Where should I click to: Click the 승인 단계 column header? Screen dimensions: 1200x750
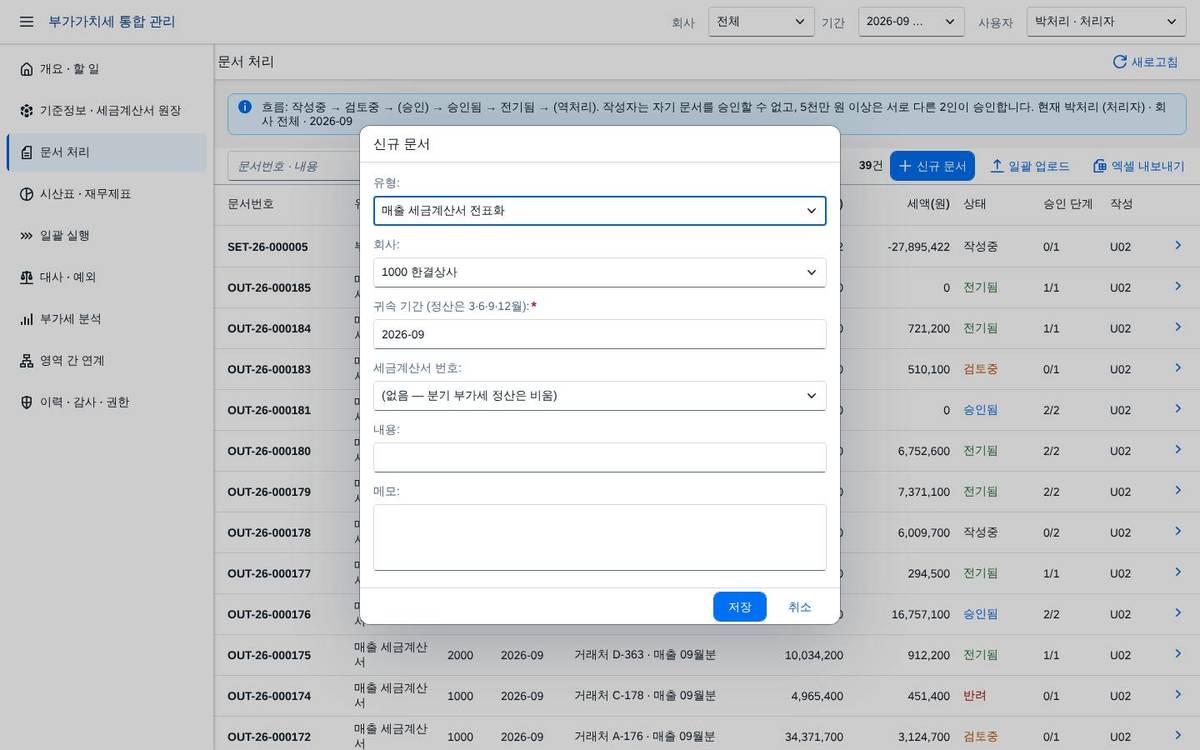click(x=1068, y=204)
